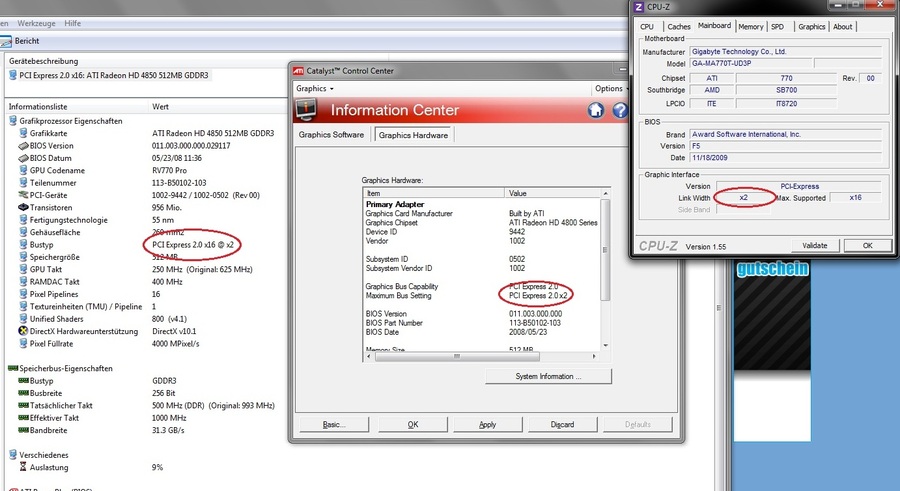Click the Speicherbus-Eigenschaften memory icon

click(13, 368)
